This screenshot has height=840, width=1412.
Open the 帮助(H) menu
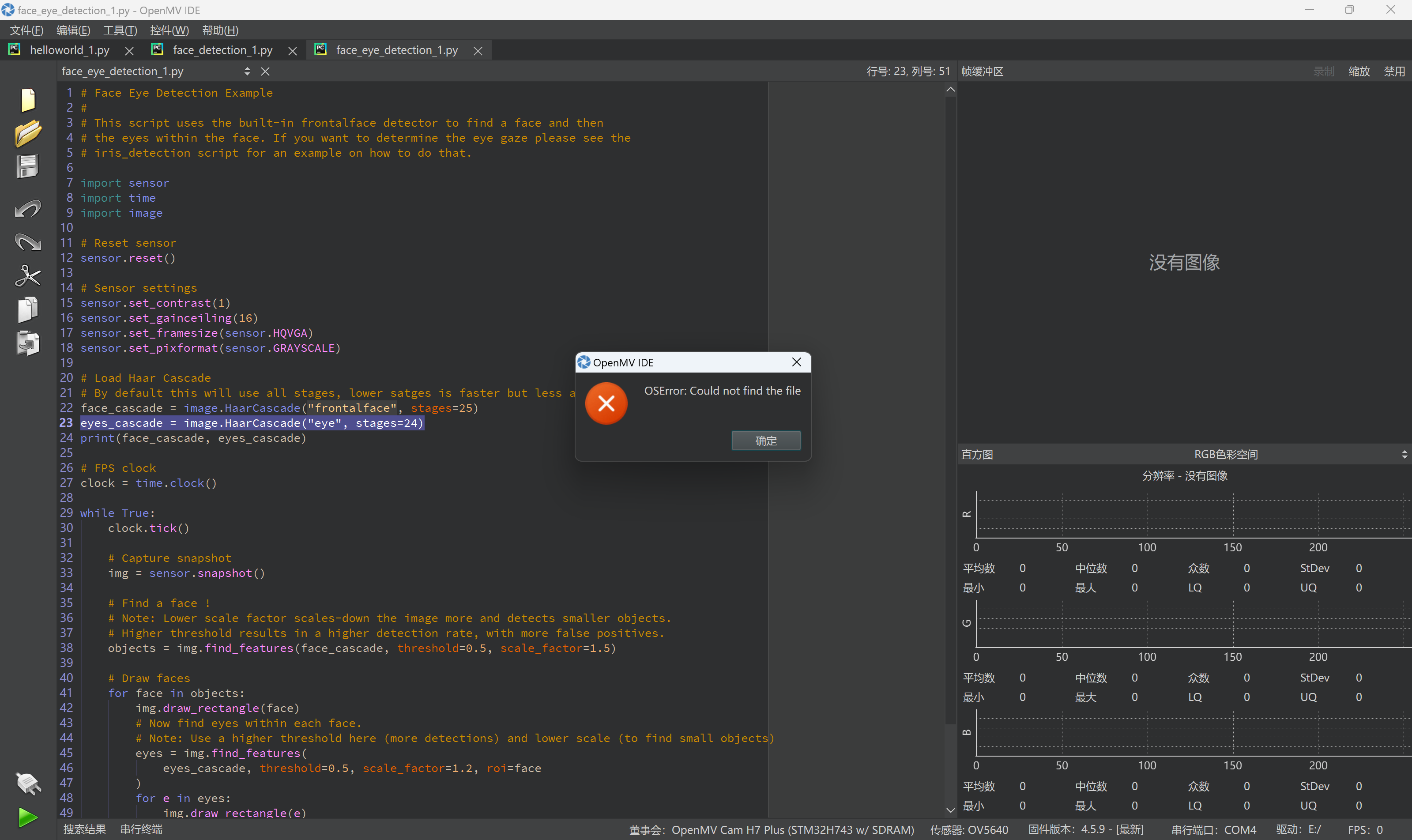220,30
